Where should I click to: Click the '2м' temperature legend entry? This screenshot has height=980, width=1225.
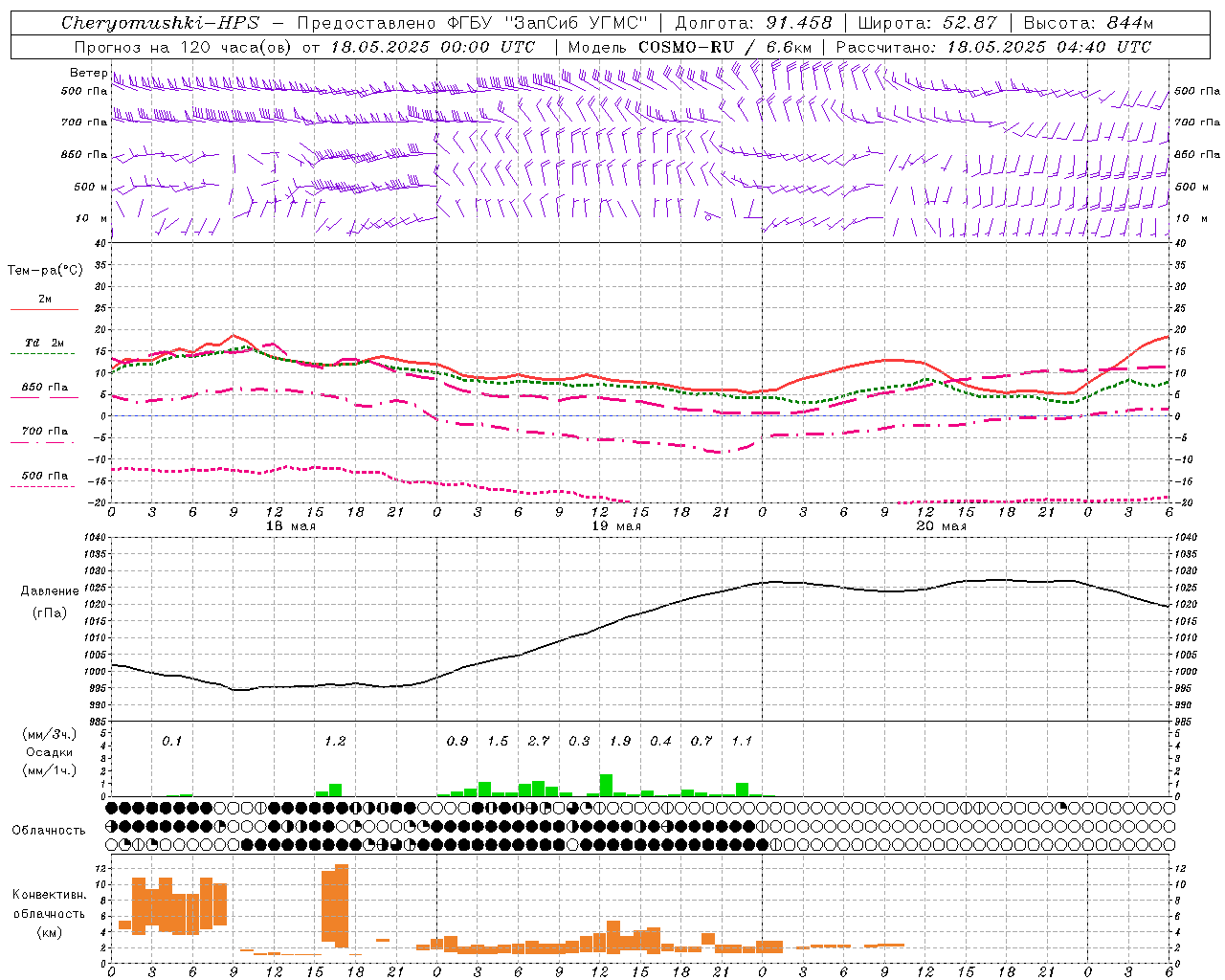(45, 300)
